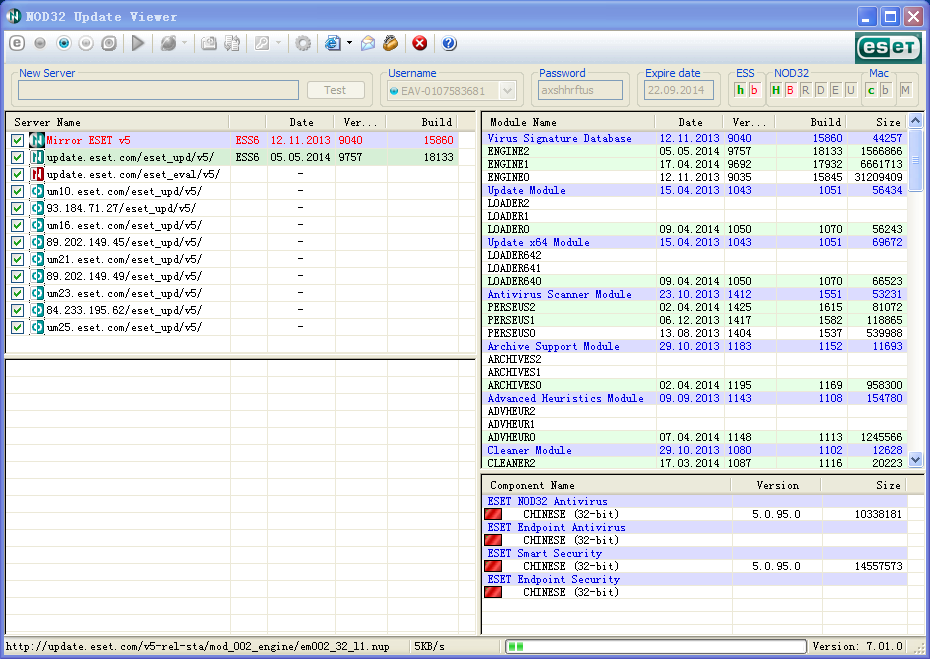Screen dimensions: 930x659
Task: Click the ESET 'e' toolbar icon
Action: (x=17, y=43)
